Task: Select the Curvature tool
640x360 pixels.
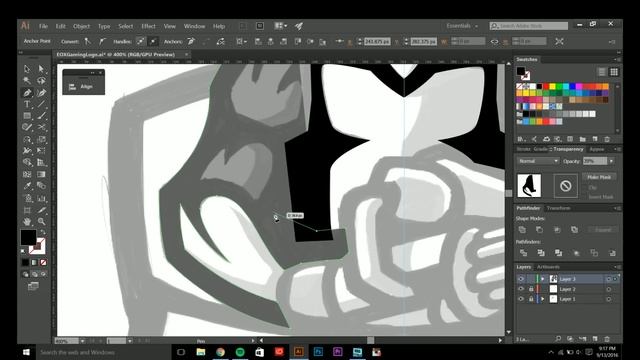Action: [x=41, y=93]
